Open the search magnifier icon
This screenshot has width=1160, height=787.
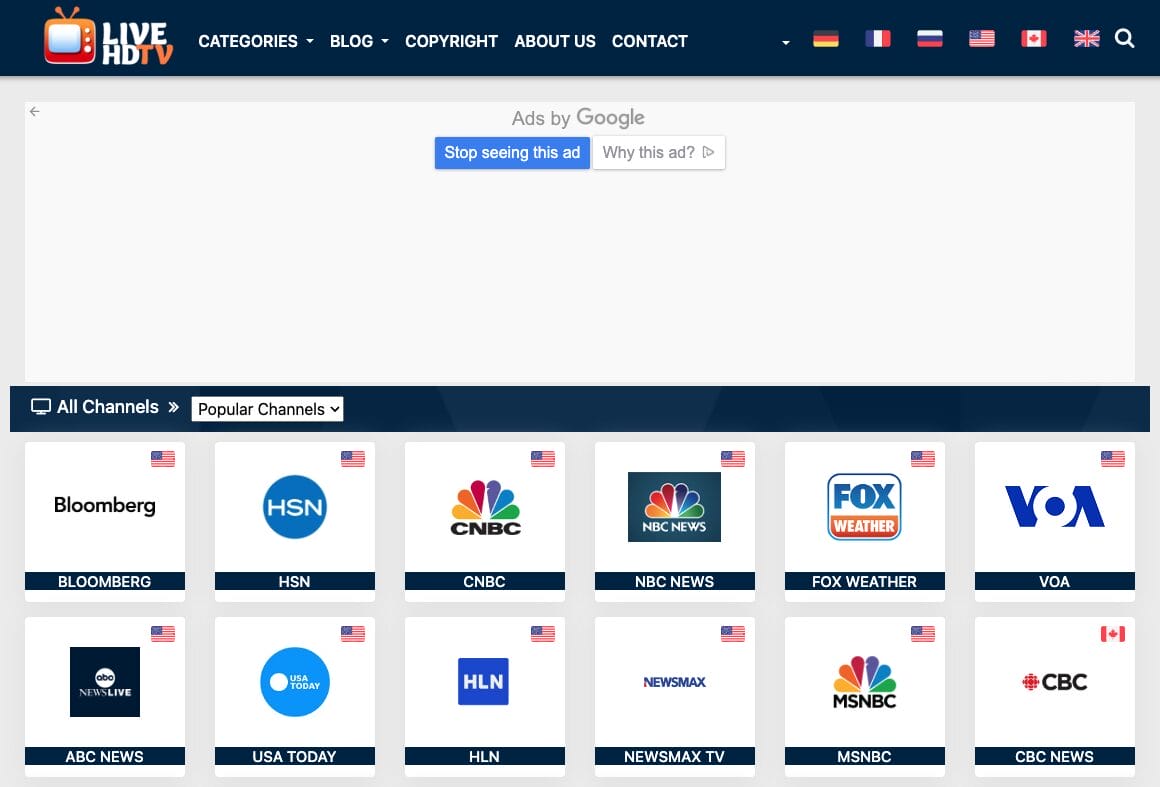tap(1124, 38)
